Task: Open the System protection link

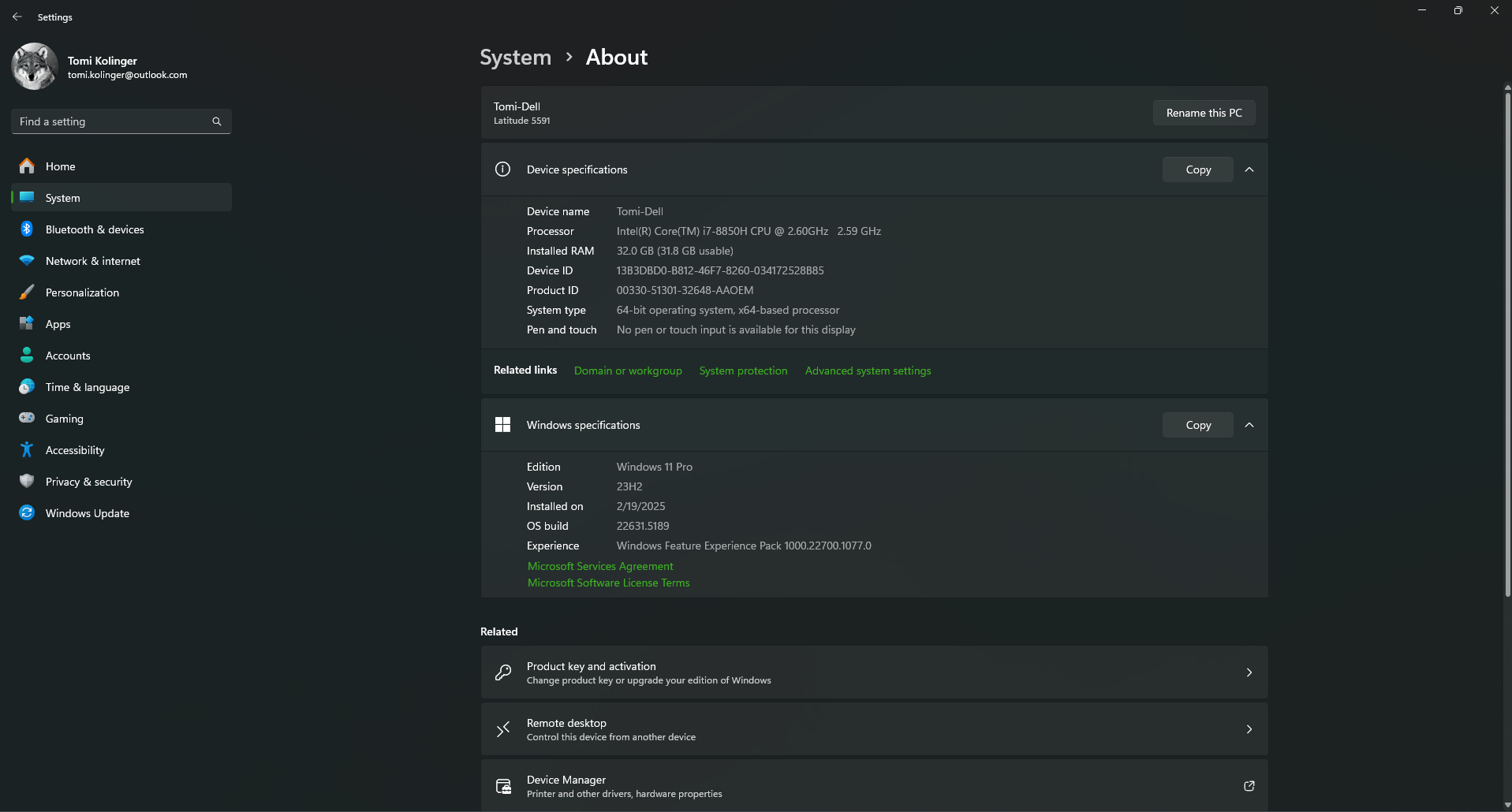Action: coord(743,371)
